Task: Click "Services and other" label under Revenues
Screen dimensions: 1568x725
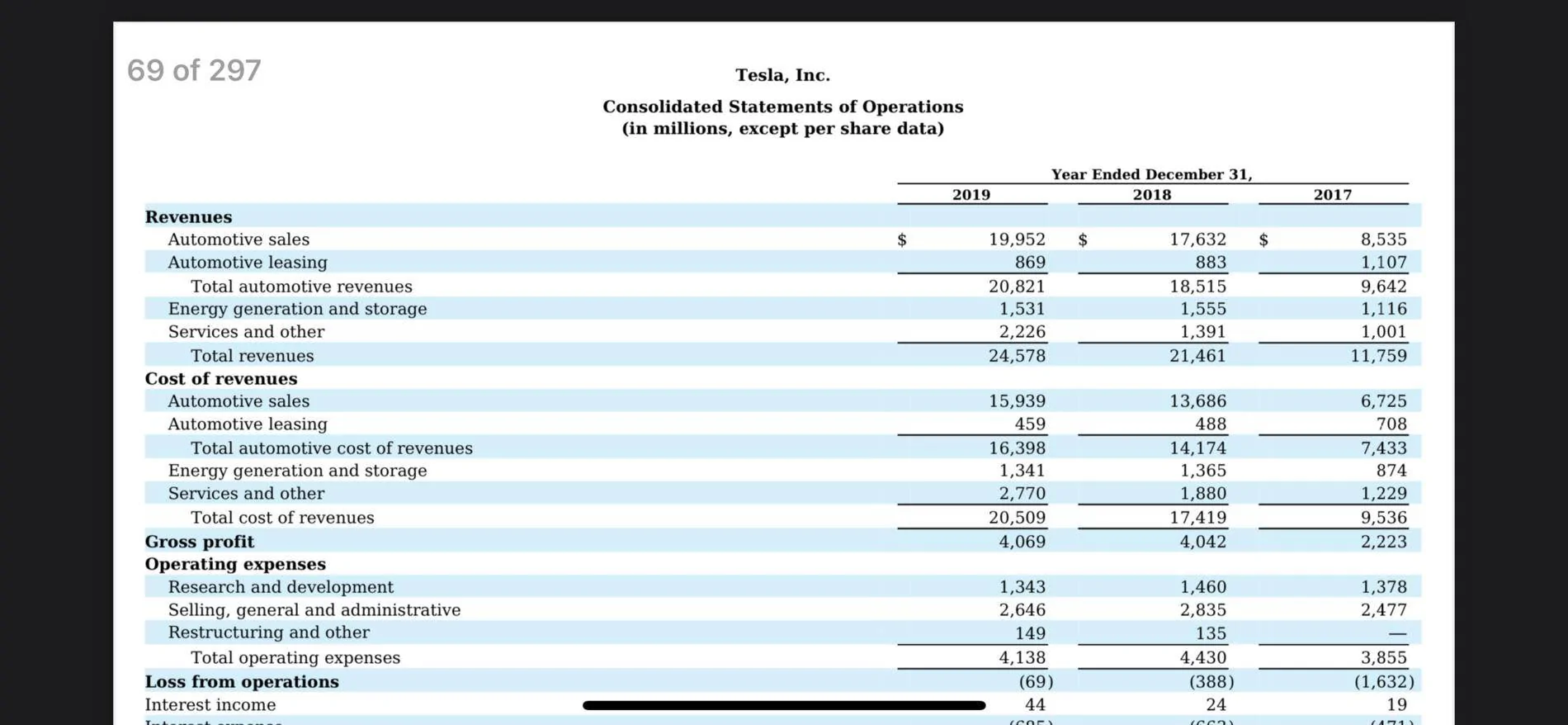Action: coord(246,332)
